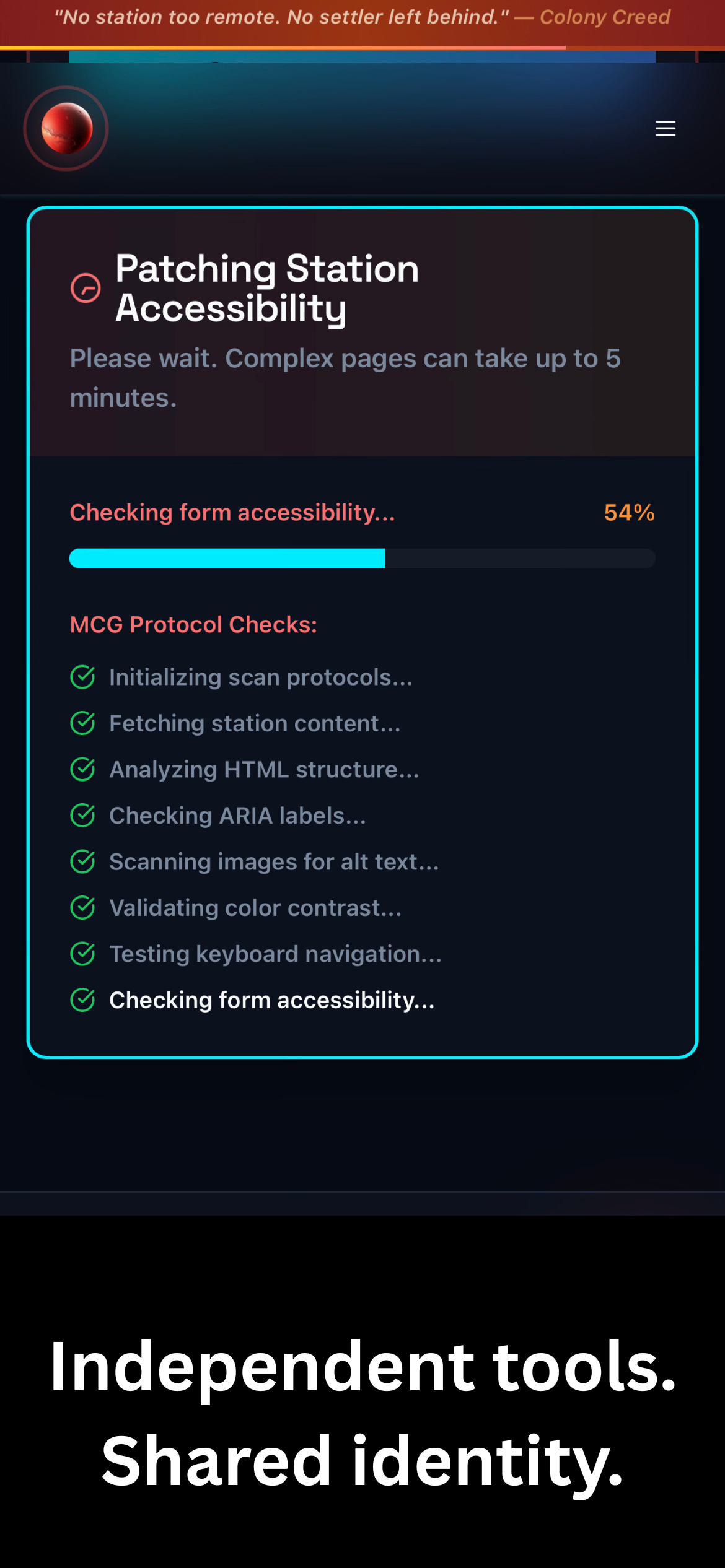The height and width of the screenshot is (1568, 725).
Task: Click the green check beside Fetching station content
Action: point(84,723)
